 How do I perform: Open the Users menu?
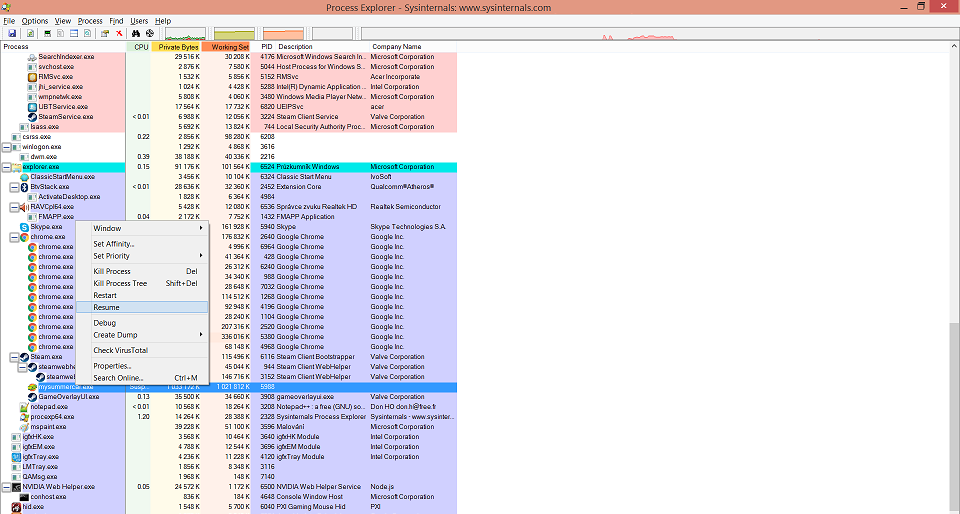click(x=139, y=21)
